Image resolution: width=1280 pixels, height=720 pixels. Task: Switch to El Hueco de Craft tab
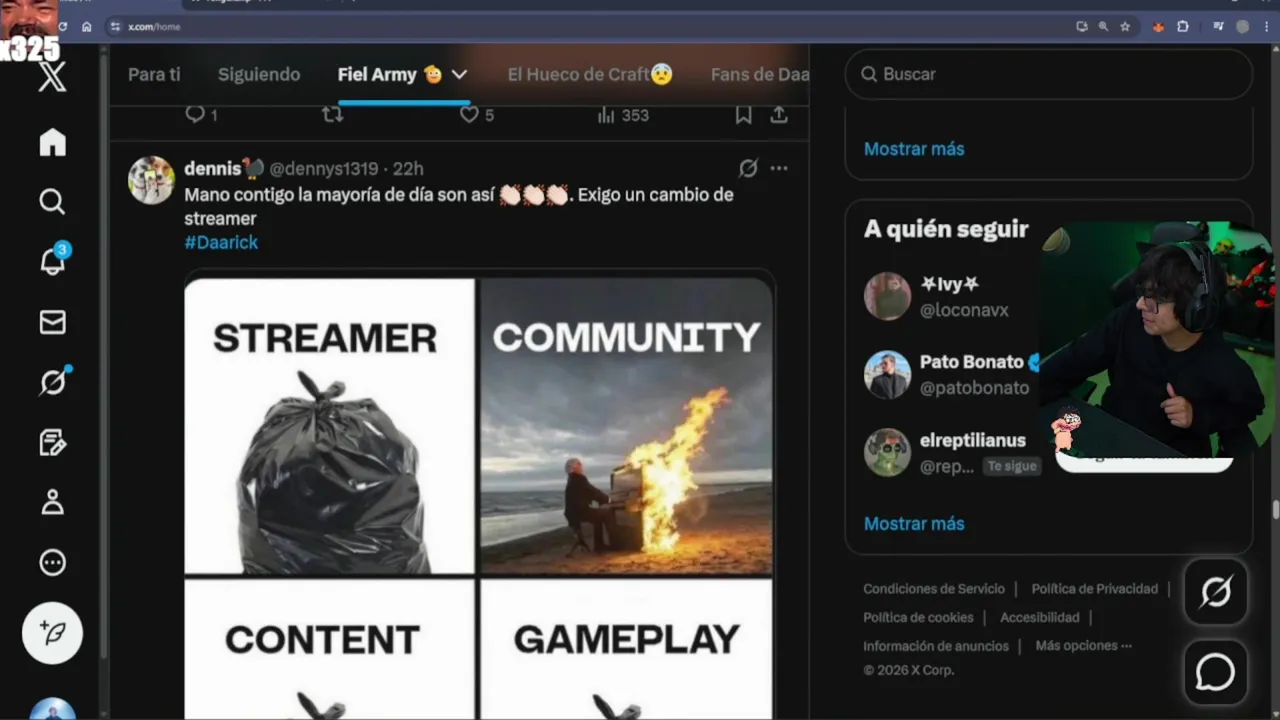[x=590, y=74]
